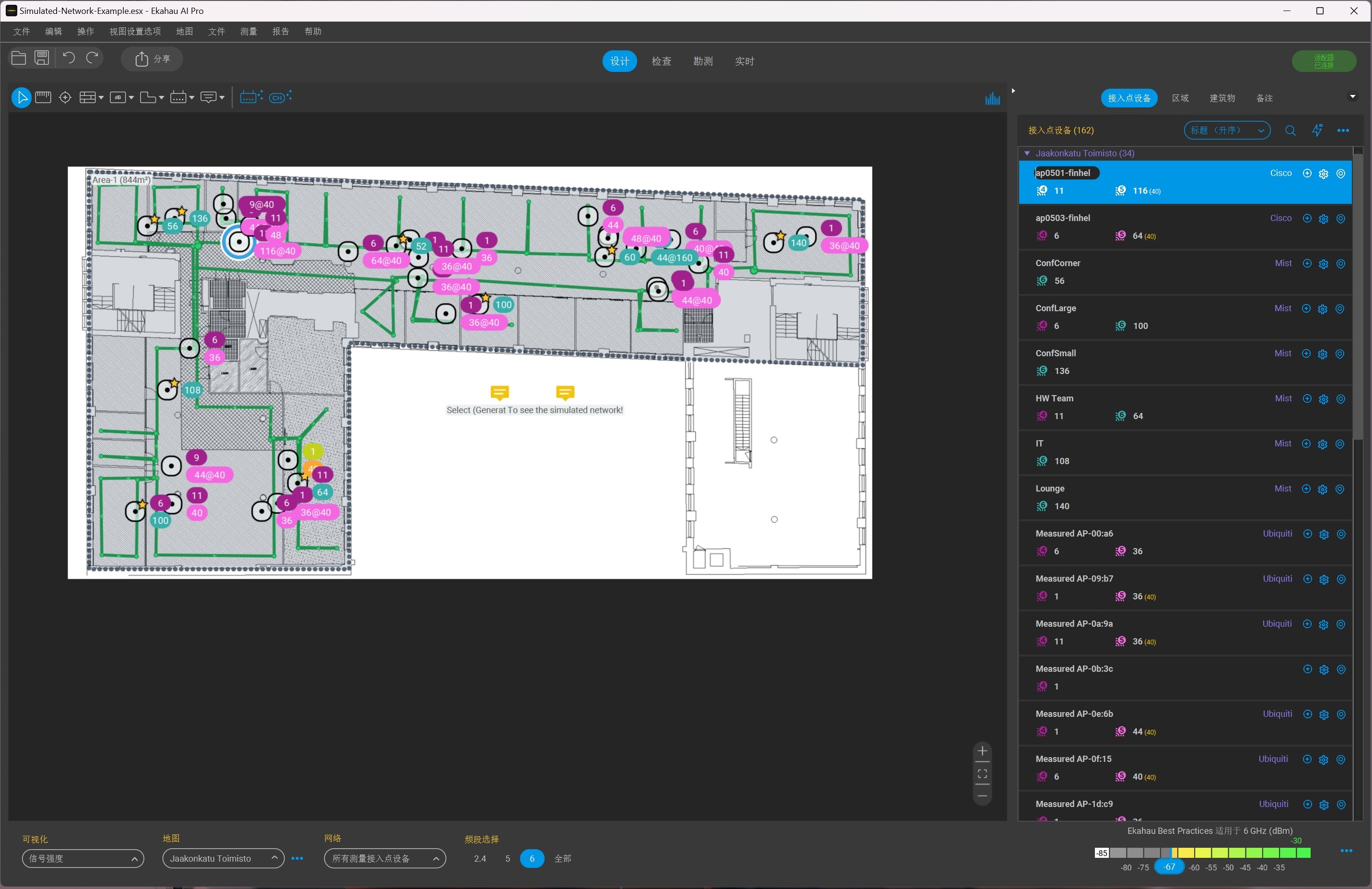Open the 编辑 menu
This screenshot has height=889, width=1372.
[x=54, y=31]
